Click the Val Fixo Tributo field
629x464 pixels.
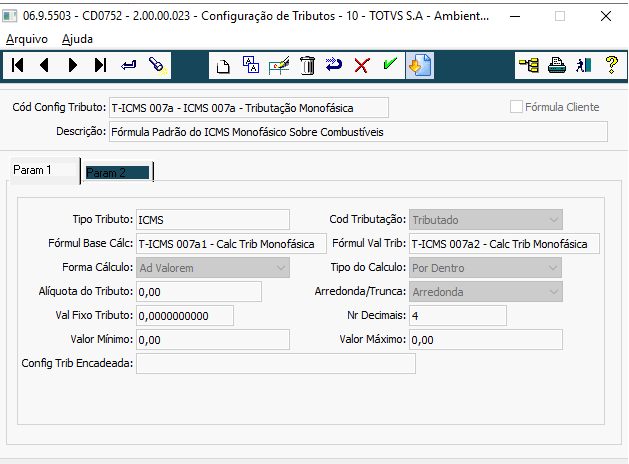pos(185,316)
